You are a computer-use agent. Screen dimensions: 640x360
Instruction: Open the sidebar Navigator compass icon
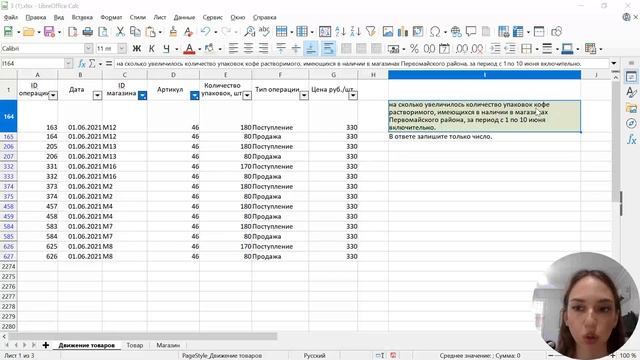point(631,123)
